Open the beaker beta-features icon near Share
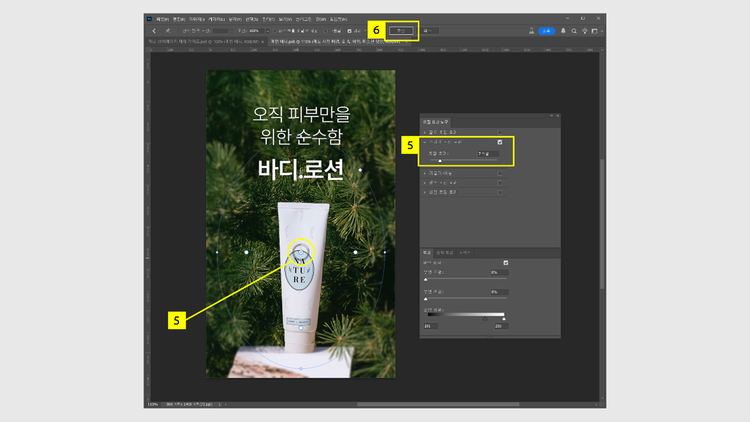The width and height of the screenshot is (750, 422). tap(531, 31)
